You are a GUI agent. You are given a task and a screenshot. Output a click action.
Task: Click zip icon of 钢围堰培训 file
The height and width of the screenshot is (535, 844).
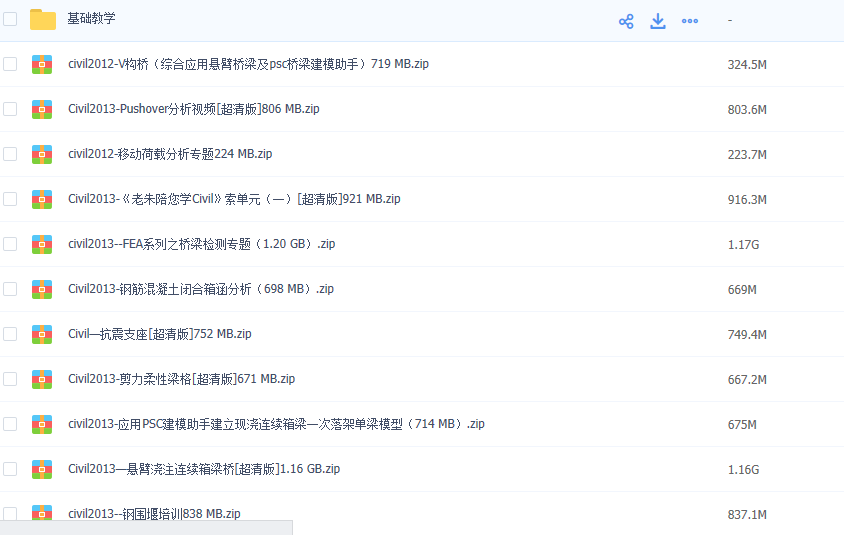coord(42,512)
